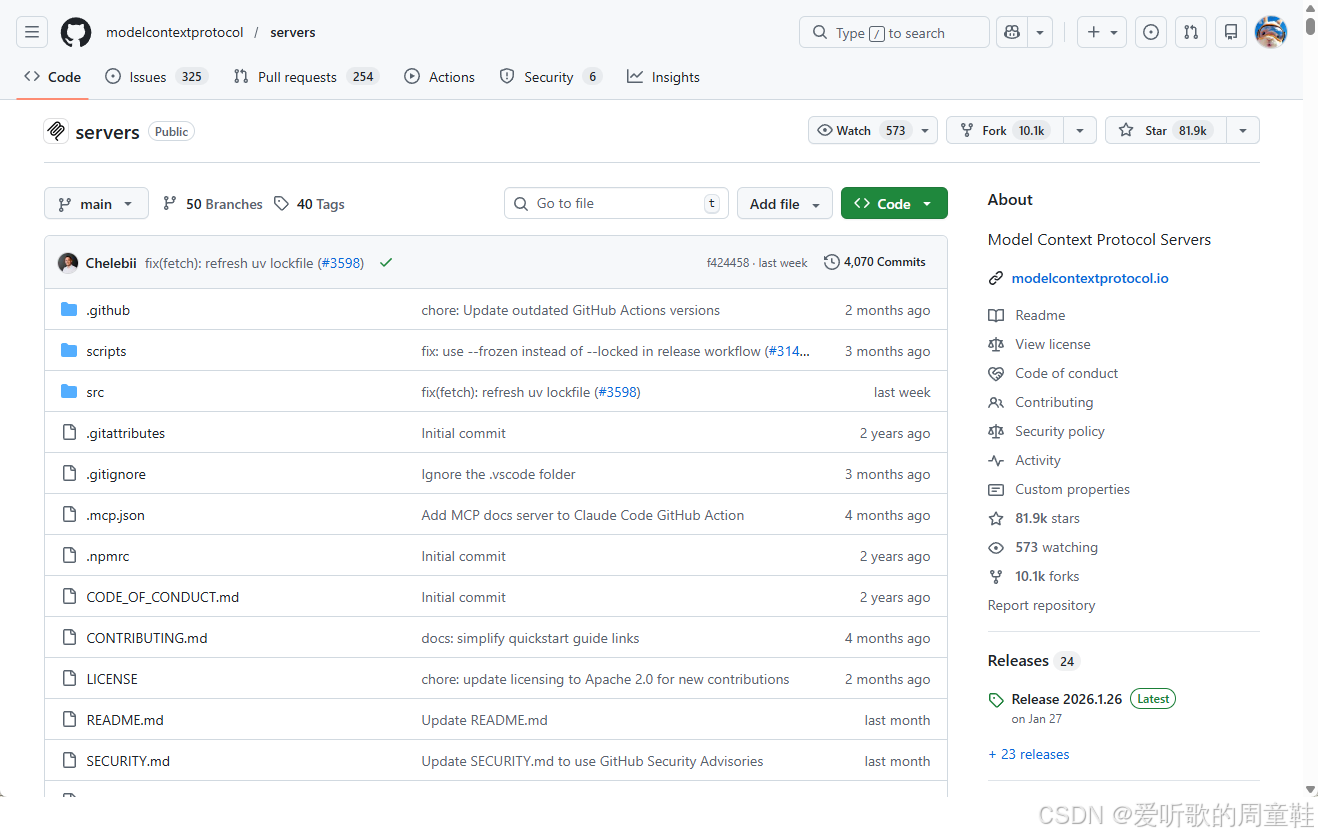Star the servers repository
This screenshot has height=837, width=1318.
[x=1165, y=131]
